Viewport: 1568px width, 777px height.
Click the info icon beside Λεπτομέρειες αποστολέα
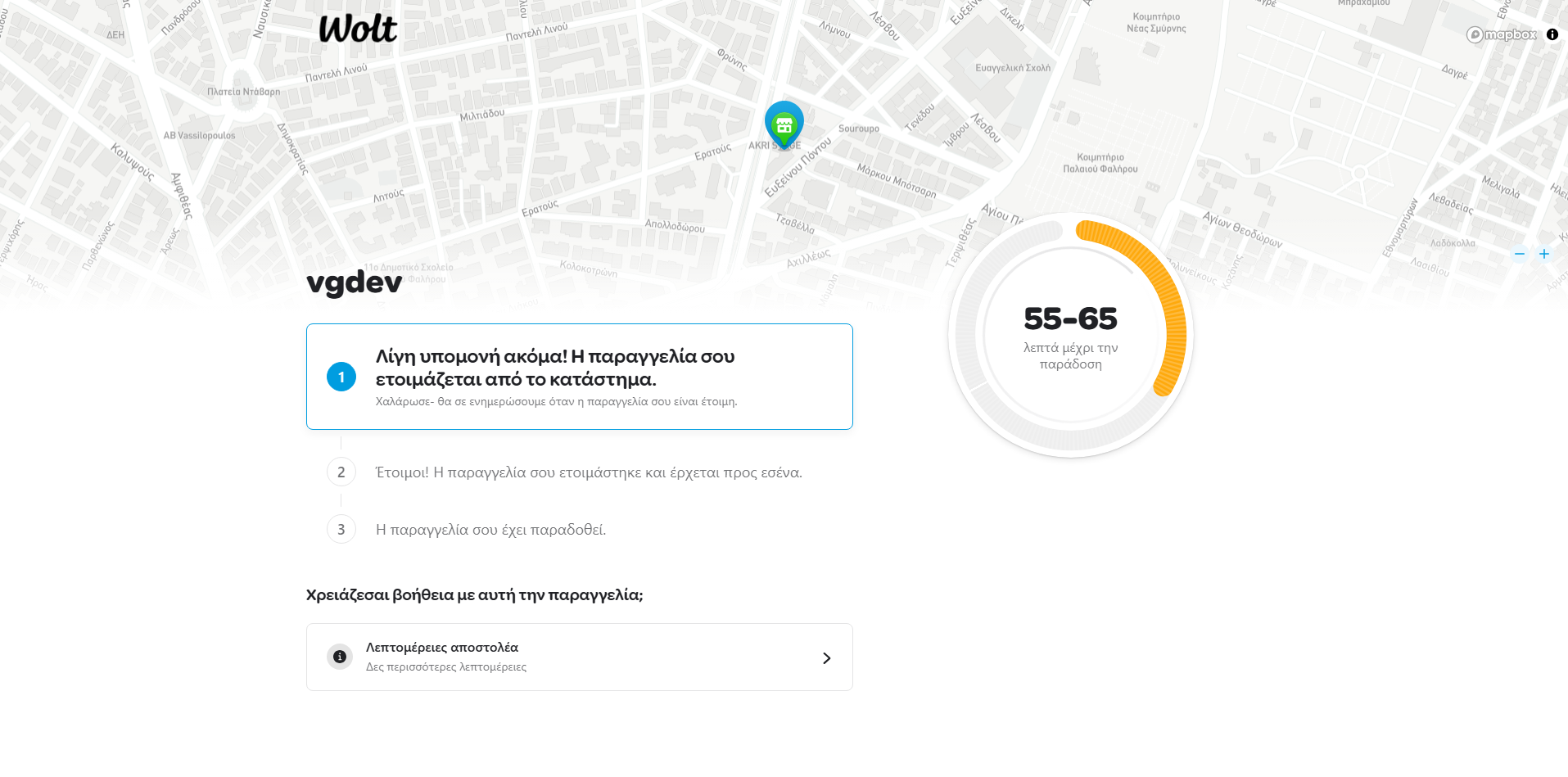[340, 657]
